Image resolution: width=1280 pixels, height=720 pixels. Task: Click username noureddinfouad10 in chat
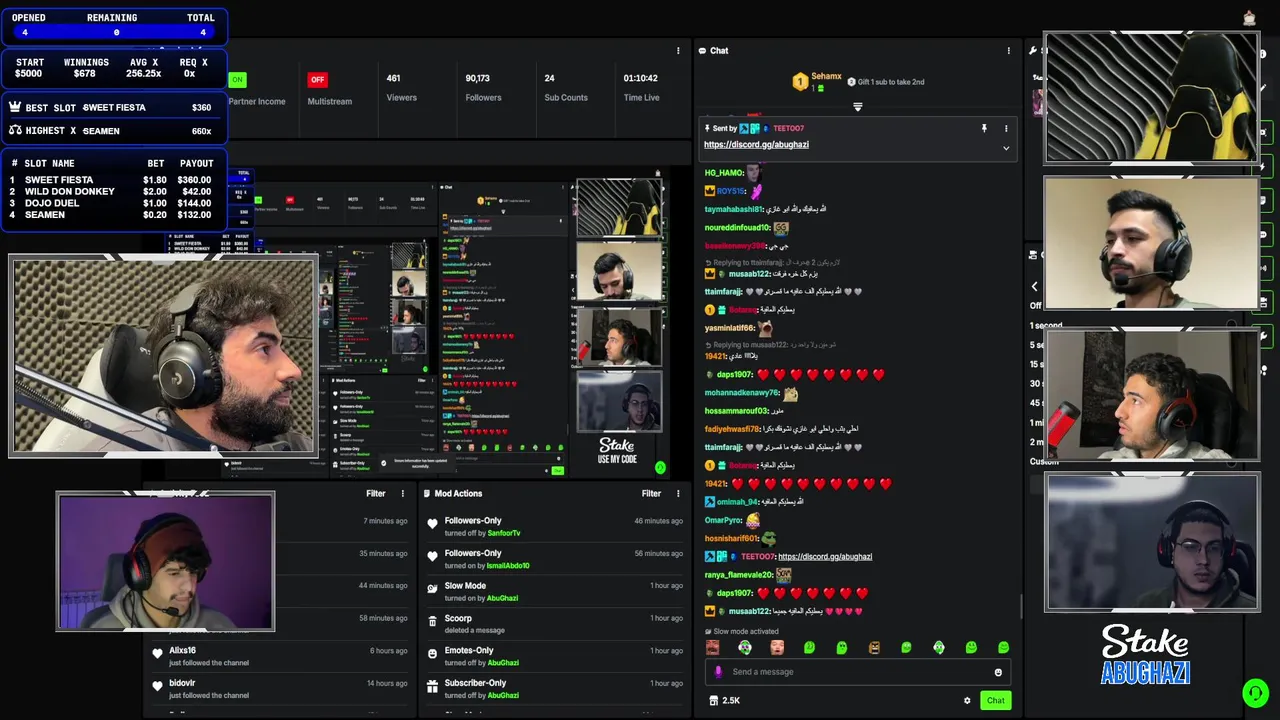(x=737, y=228)
